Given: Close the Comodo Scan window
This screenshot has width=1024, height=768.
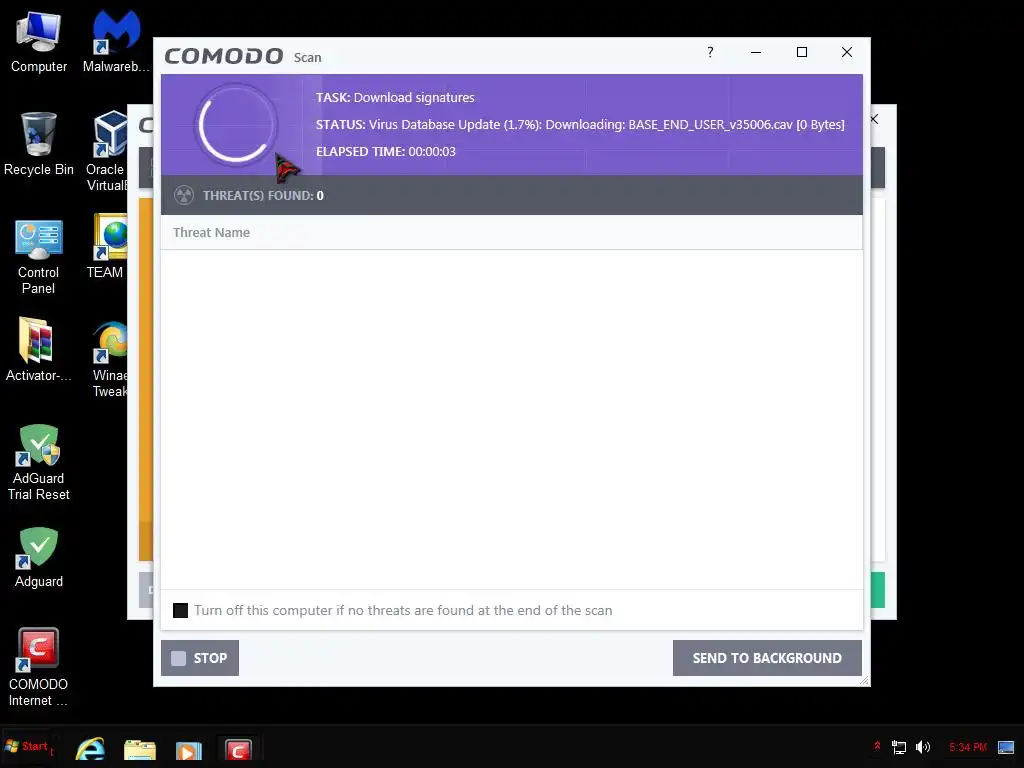Looking at the screenshot, I should 847,52.
